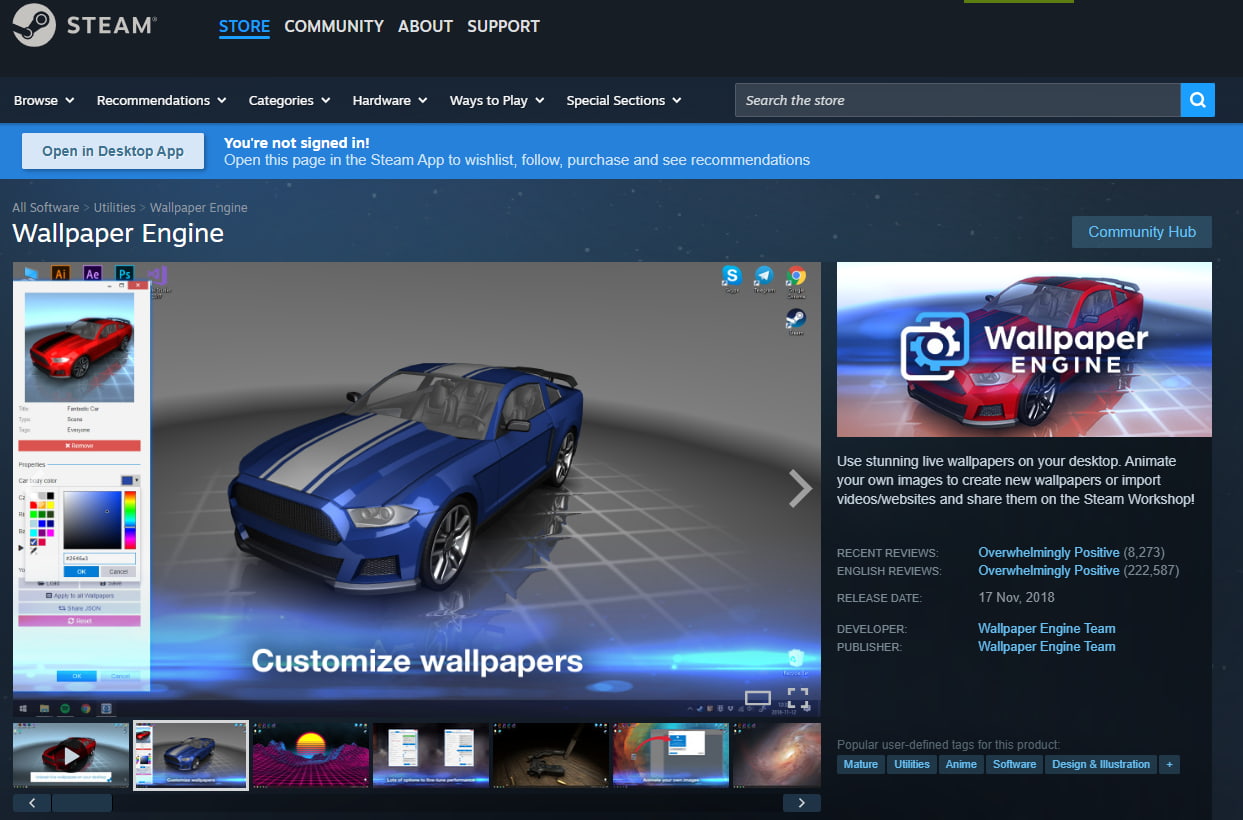Advance to next screenshot with right arrow

tap(800, 488)
